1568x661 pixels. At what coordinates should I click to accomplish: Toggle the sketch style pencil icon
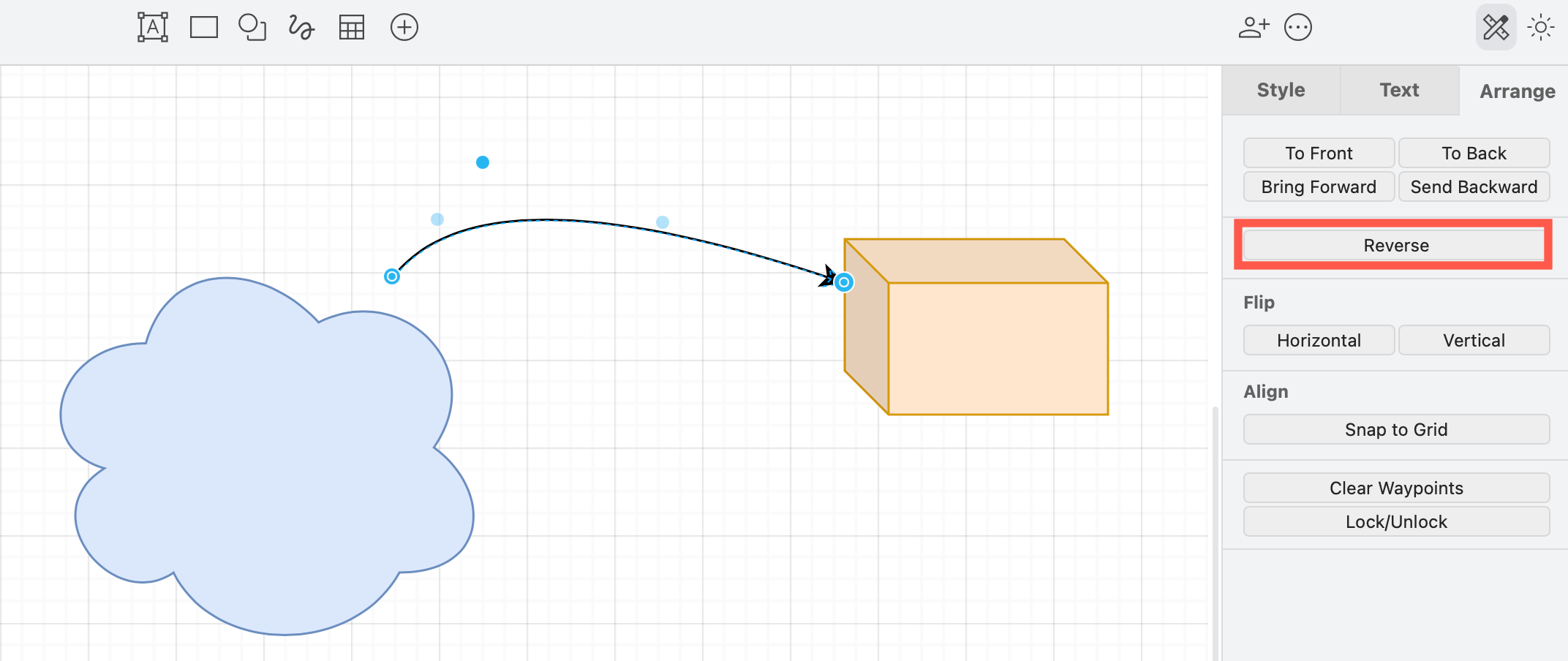(1496, 27)
